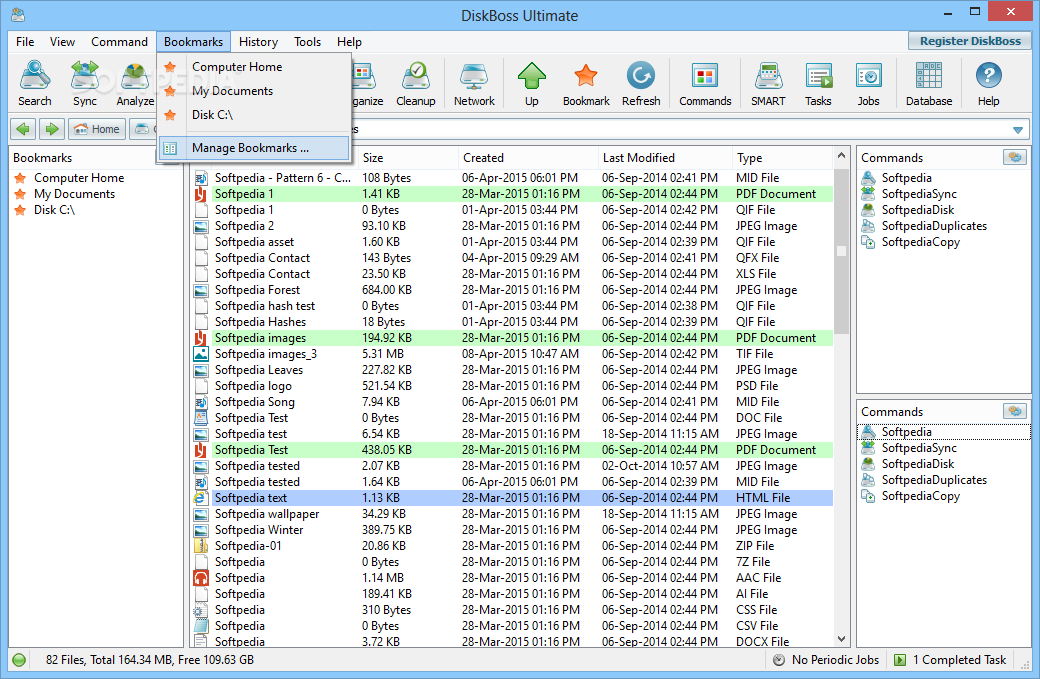
Task: Click the Register DiskBoss button
Action: click(970, 41)
